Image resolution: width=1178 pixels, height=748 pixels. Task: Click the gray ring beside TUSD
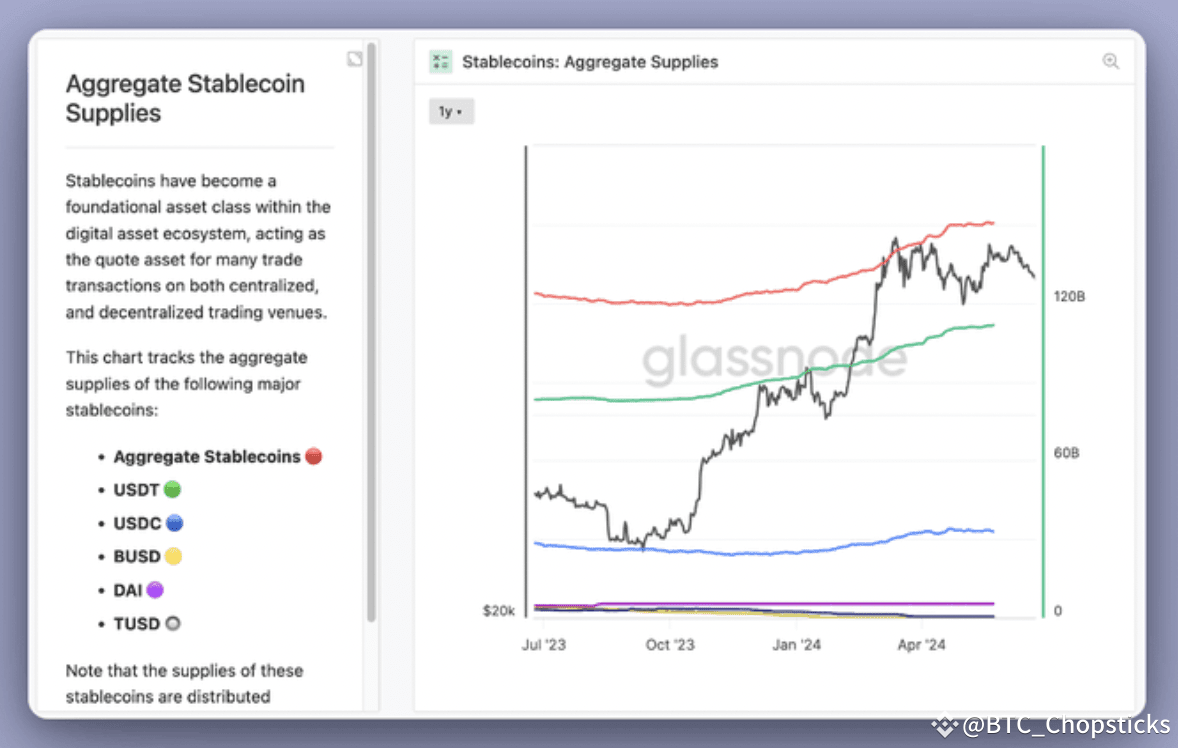coord(172,623)
